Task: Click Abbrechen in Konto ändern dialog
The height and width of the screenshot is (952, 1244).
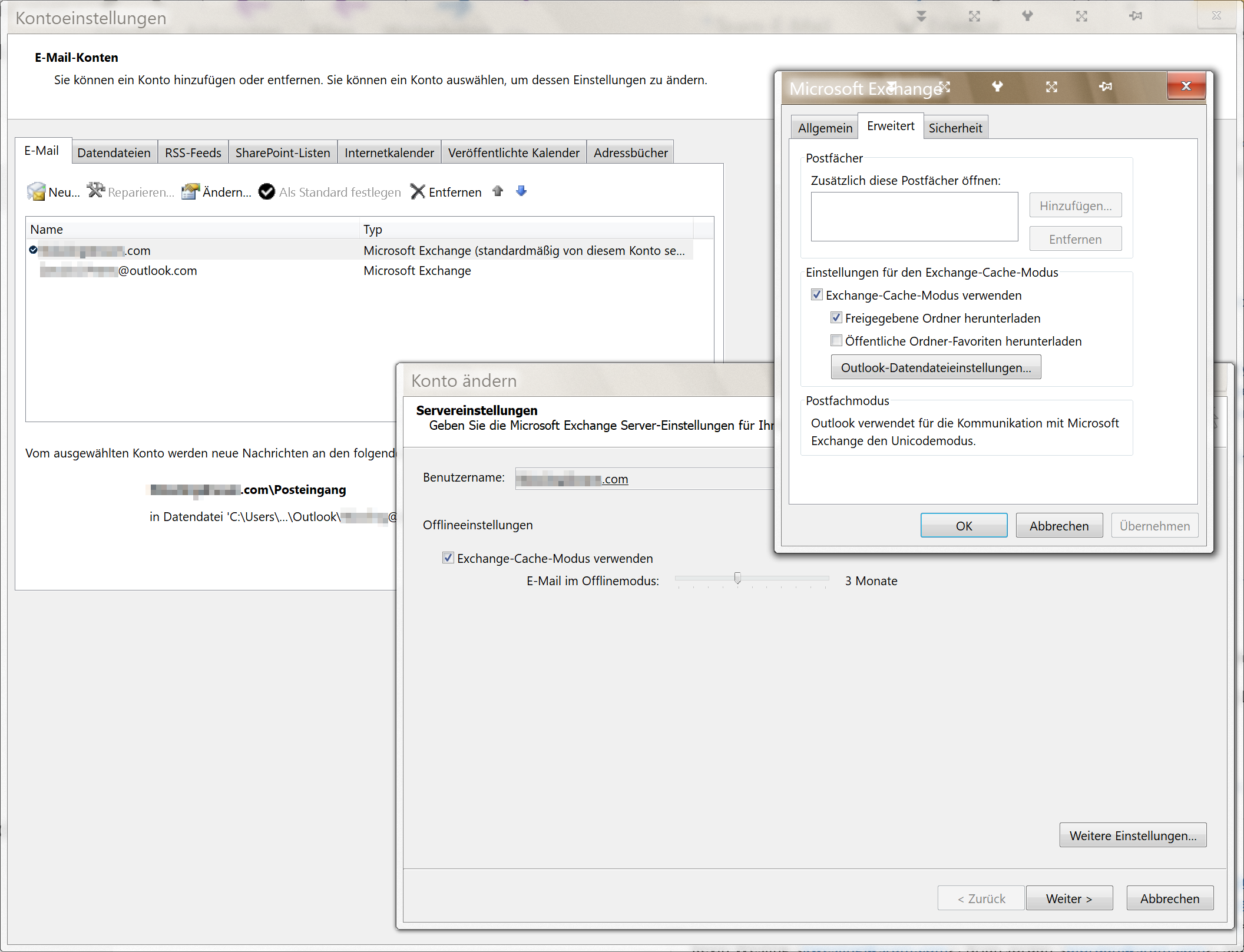Action: 1170,899
